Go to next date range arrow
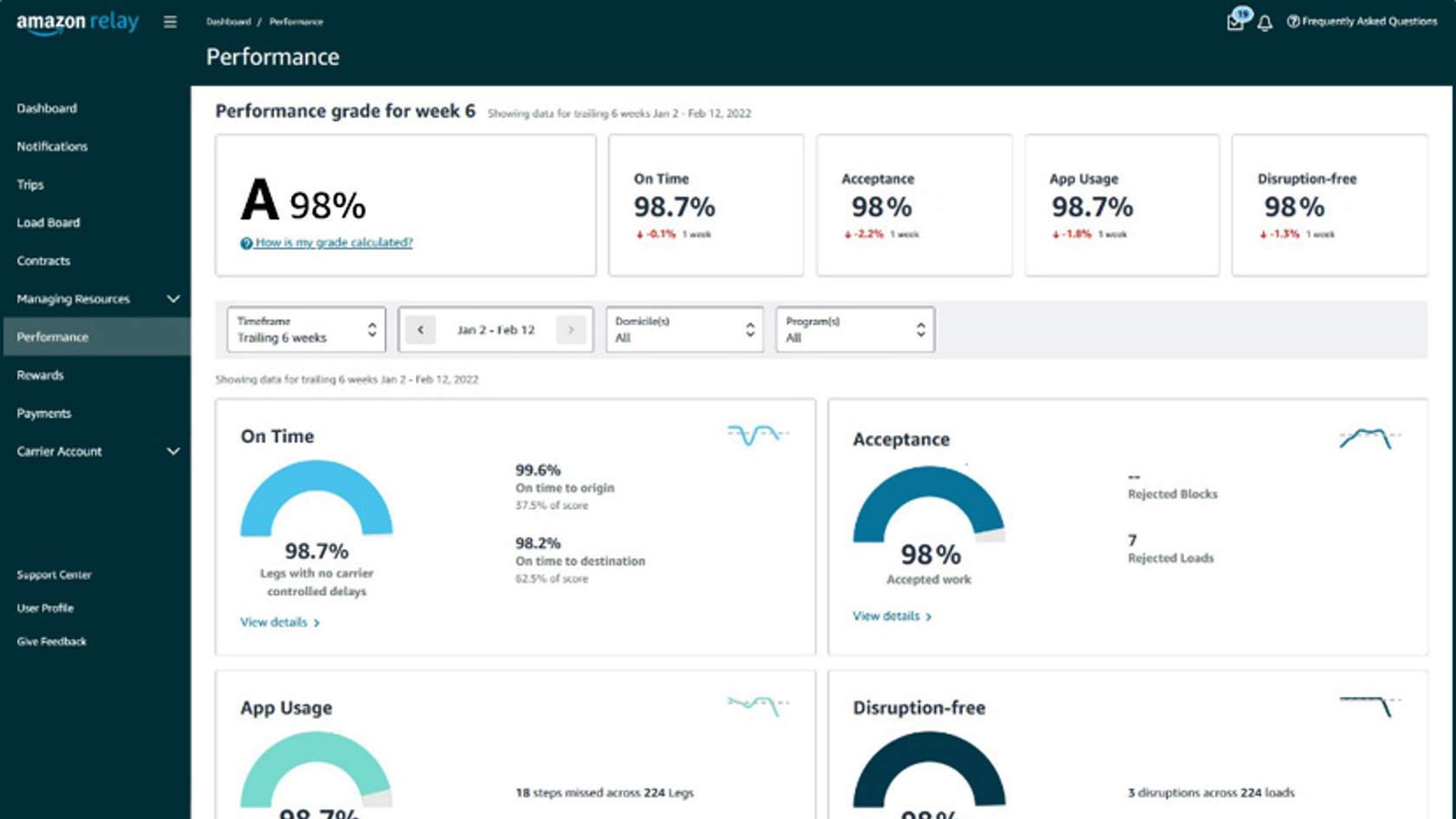The height and width of the screenshot is (819, 1456). 570,329
